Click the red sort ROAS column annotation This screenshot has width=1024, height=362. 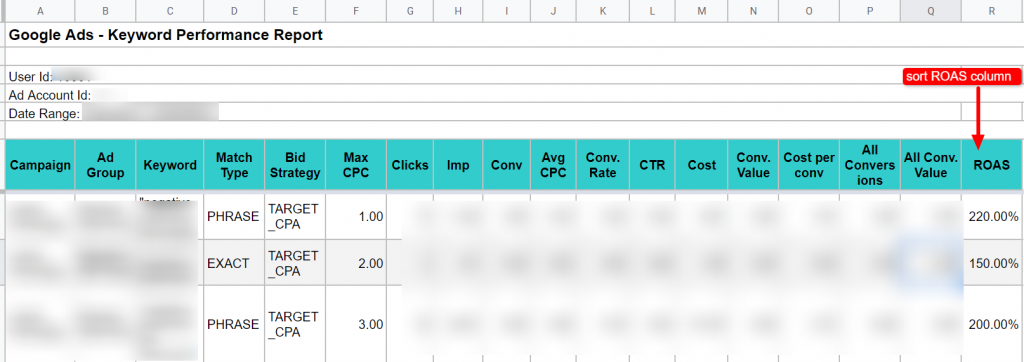(x=961, y=76)
